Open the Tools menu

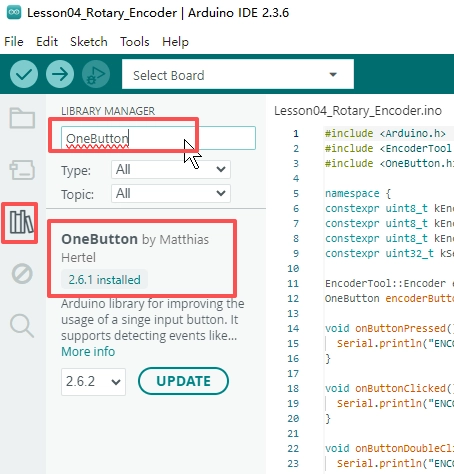point(135,42)
